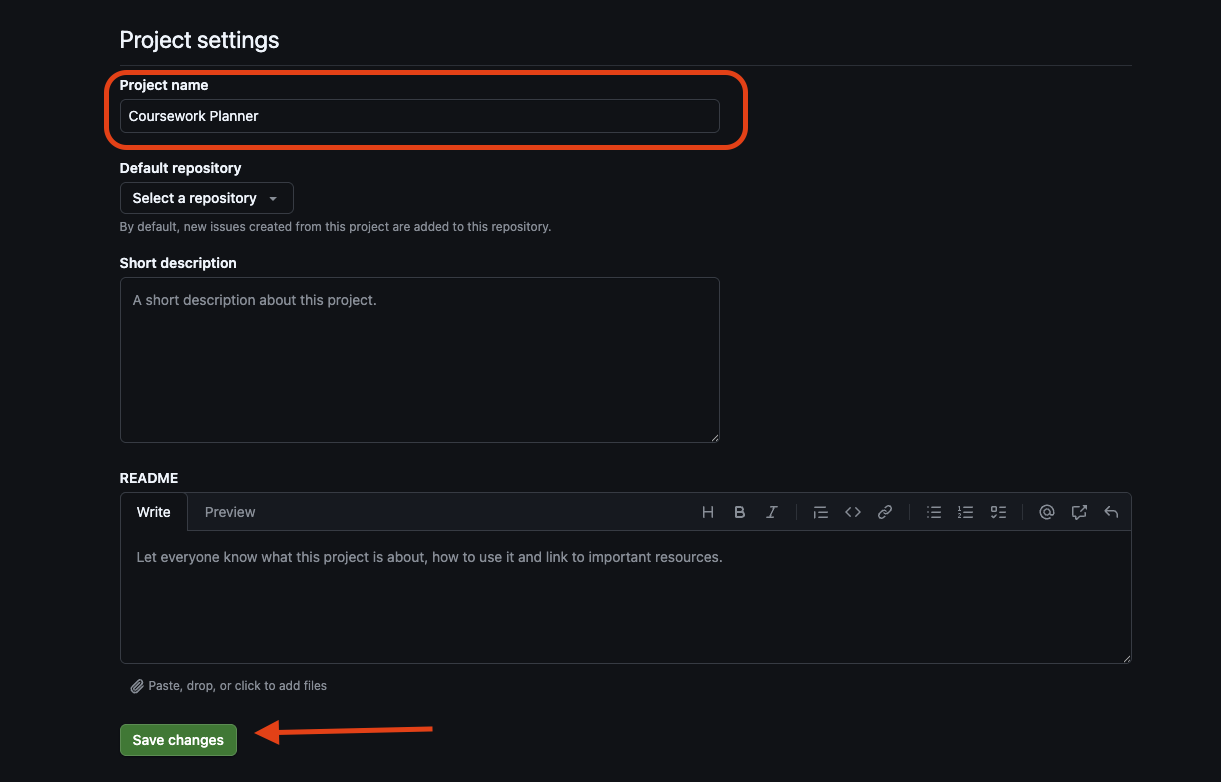Add a link via README toolbar
1221x782 pixels.
[885, 512]
